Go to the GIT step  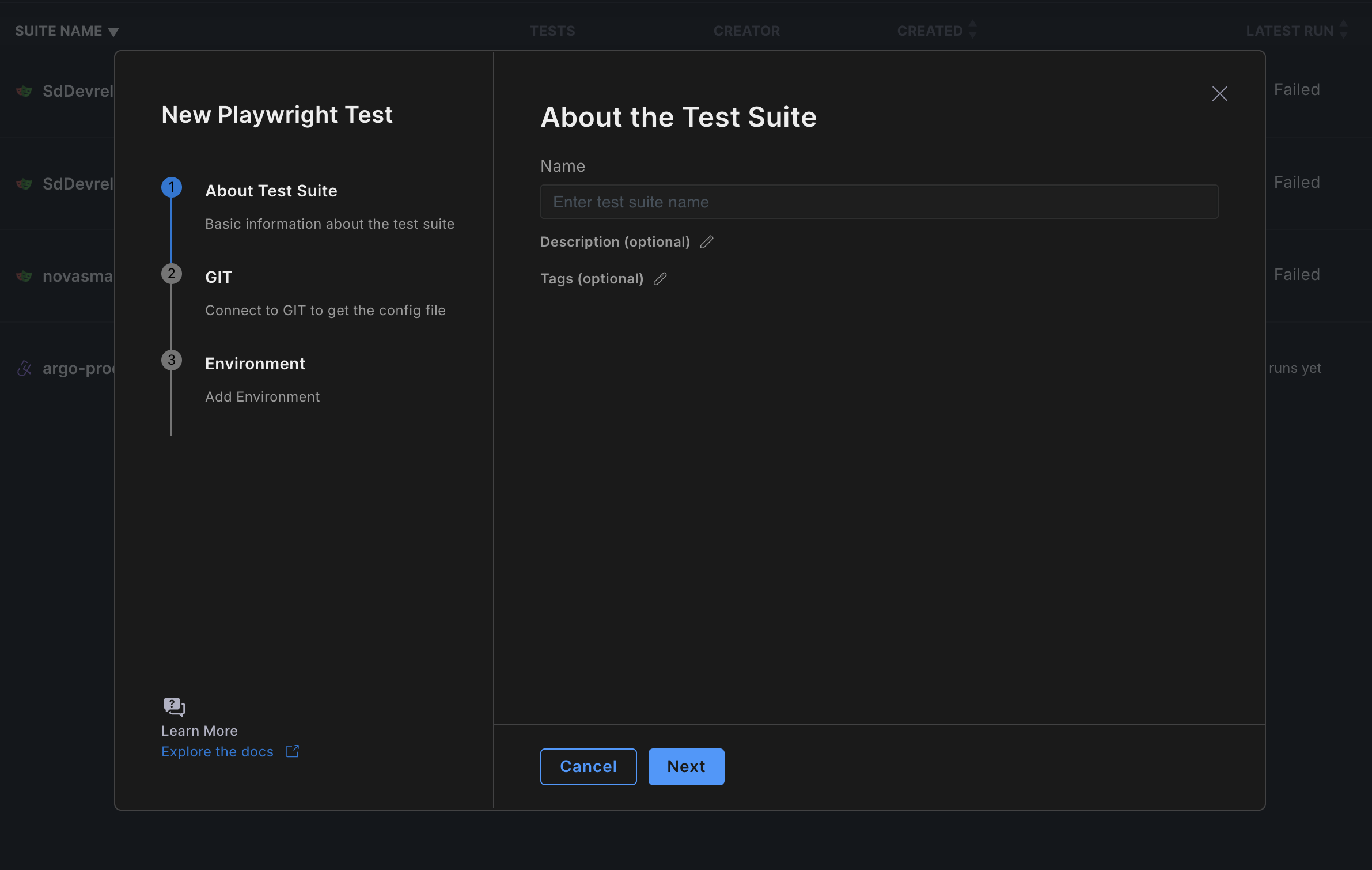(218, 277)
